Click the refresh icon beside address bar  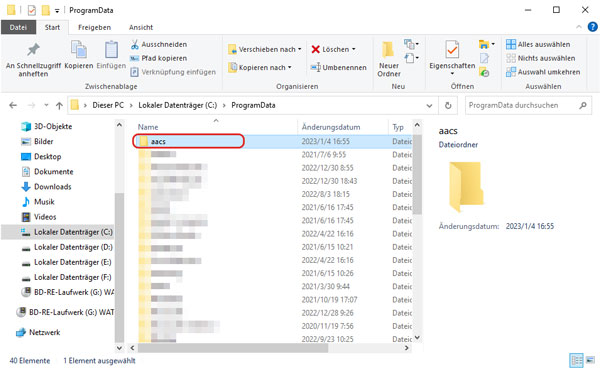(448, 105)
